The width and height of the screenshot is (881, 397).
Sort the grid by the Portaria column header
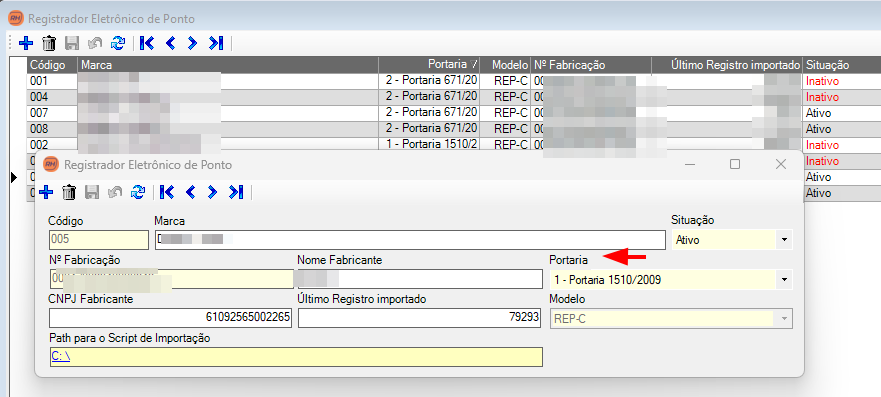click(429, 65)
